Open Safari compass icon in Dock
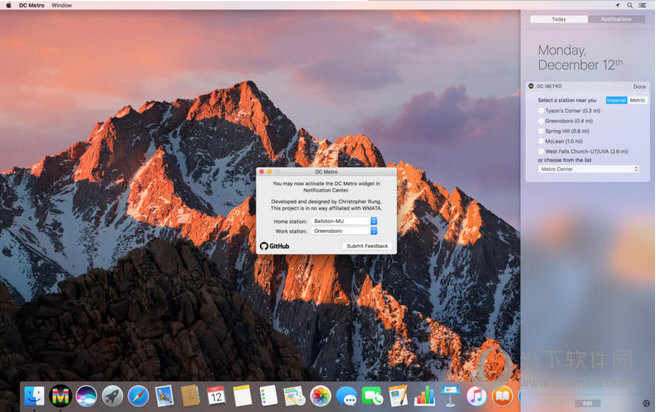Viewport: 656px width, 412px height. click(138, 396)
